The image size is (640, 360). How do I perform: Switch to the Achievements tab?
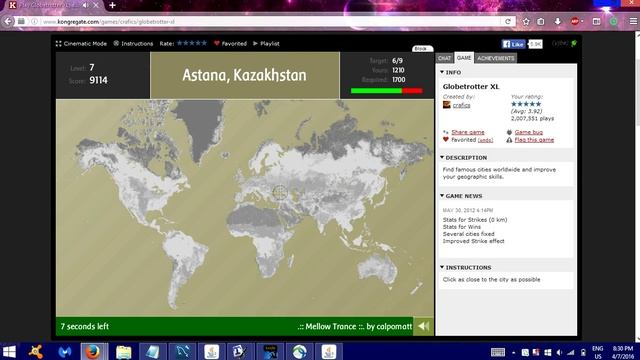(496, 58)
